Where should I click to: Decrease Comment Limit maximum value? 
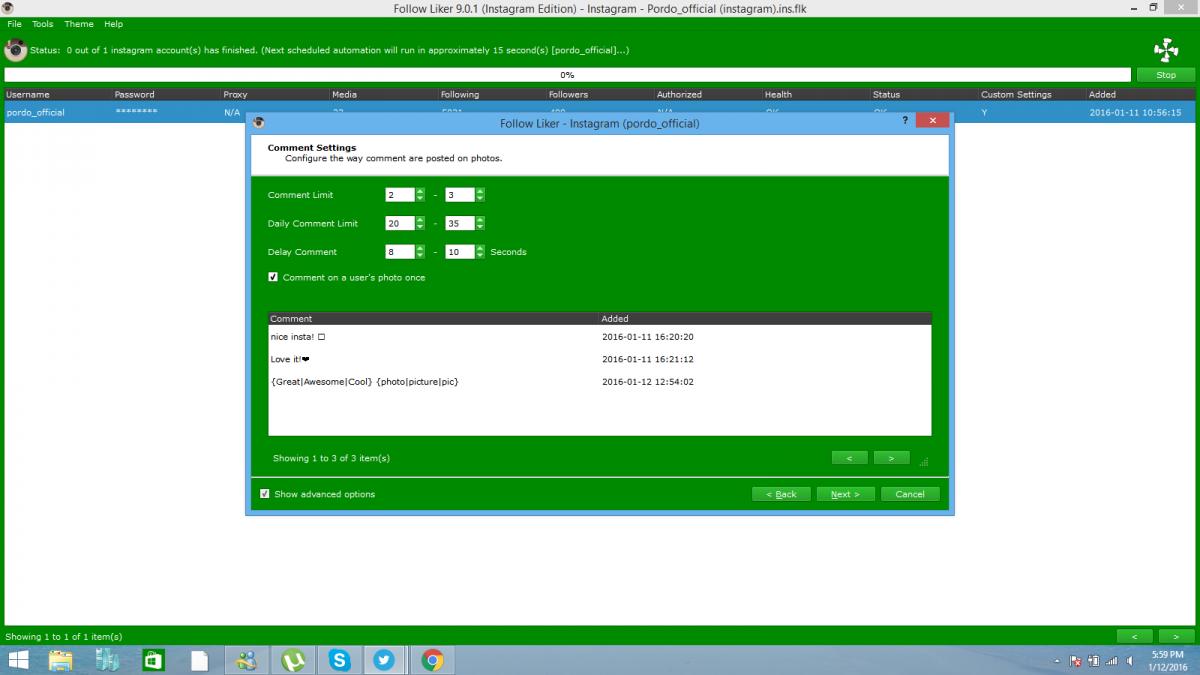(480, 198)
